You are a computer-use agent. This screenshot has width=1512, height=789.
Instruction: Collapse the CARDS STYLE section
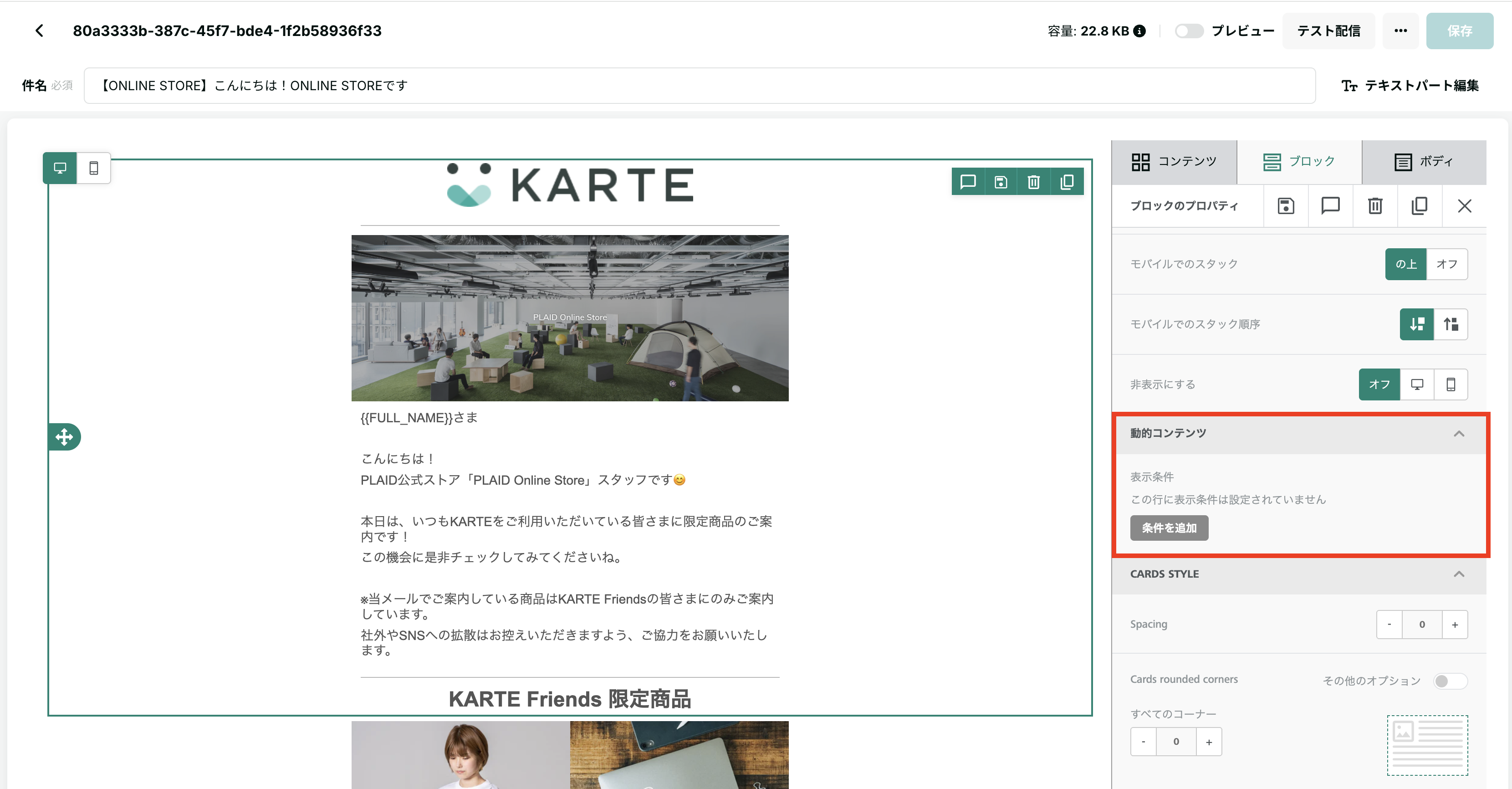point(1459,574)
